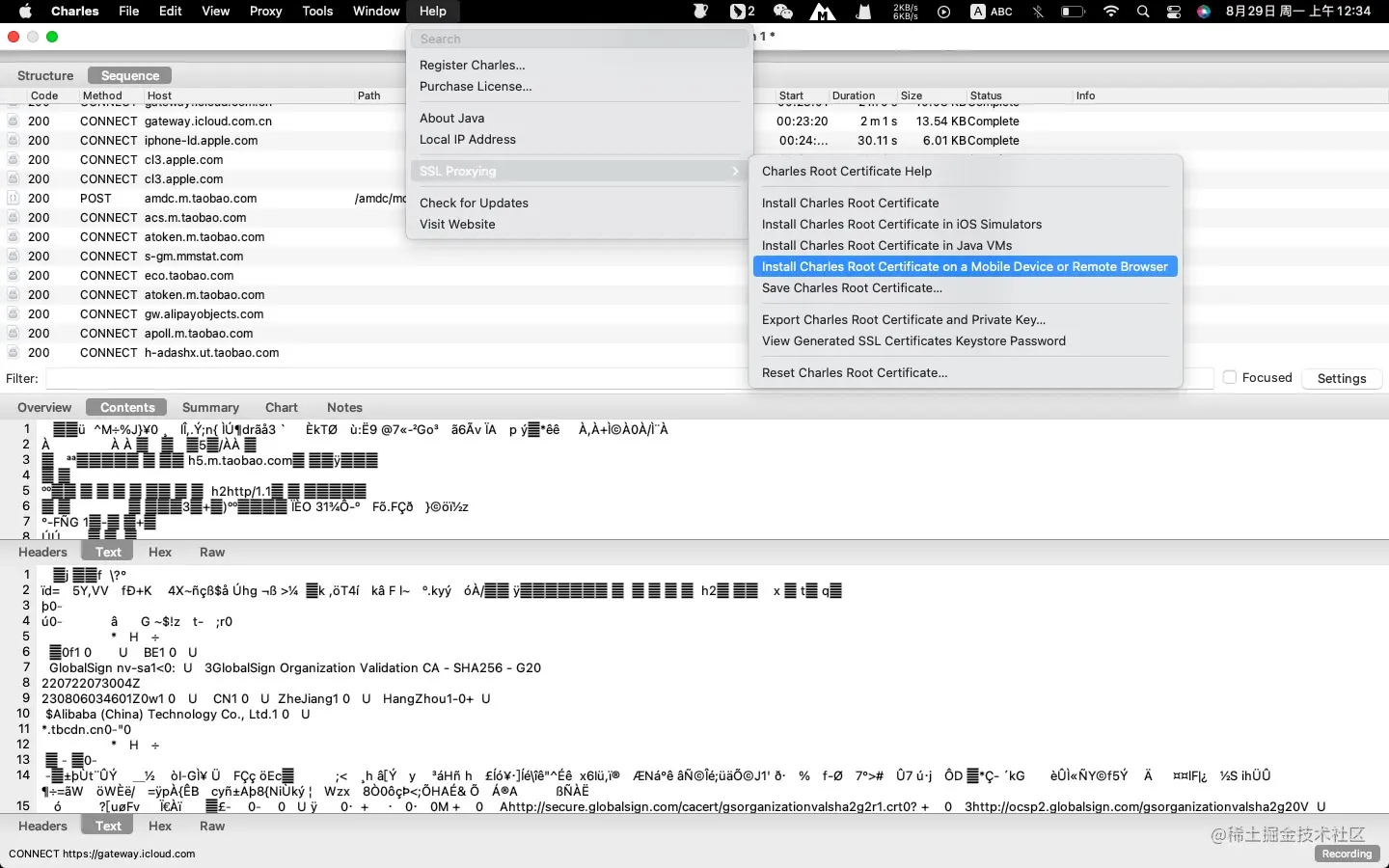Viewport: 1389px width, 868px height.
Task: Click the lock icon for iphone-ld.apple.com
Action: [14, 141]
